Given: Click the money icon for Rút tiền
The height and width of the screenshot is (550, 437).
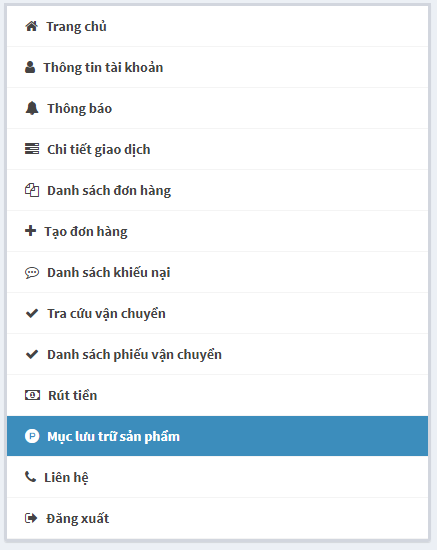Looking at the screenshot, I should pyautogui.click(x=32, y=395).
